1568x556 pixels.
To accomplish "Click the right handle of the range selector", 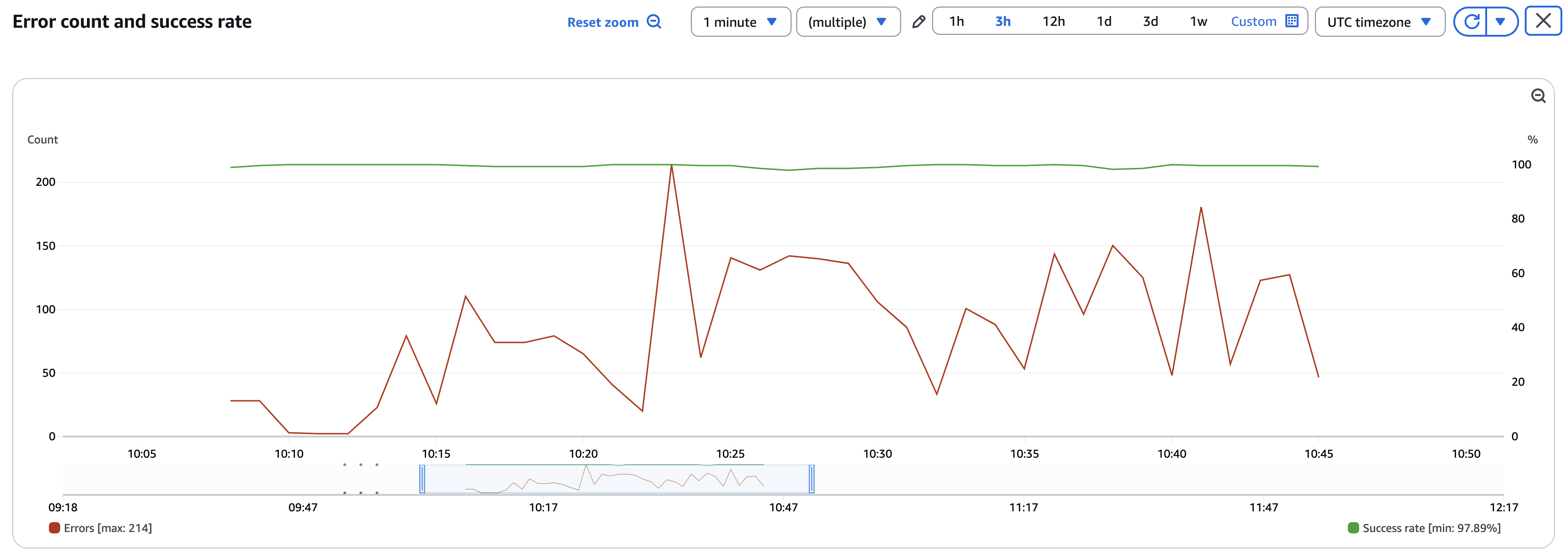I will pos(811,479).
